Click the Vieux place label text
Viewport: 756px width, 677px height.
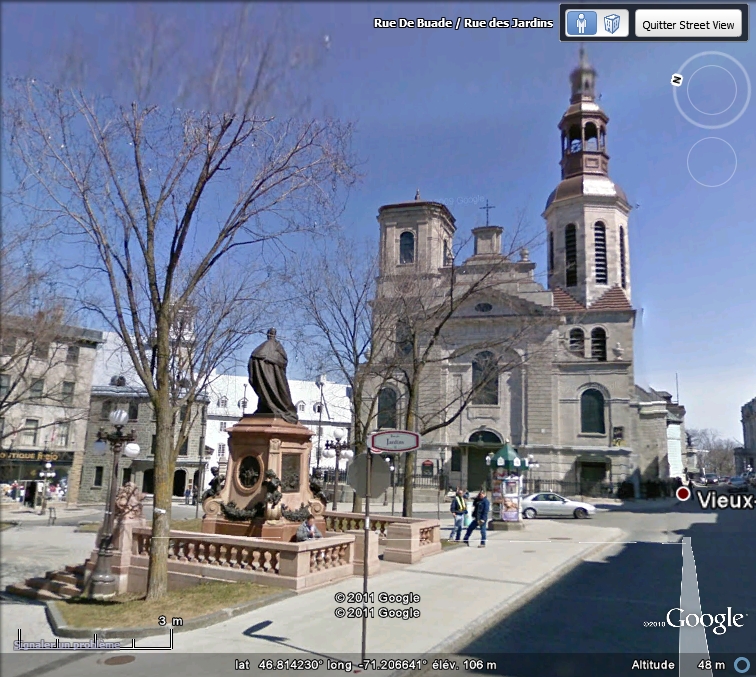click(x=726, y=500)
